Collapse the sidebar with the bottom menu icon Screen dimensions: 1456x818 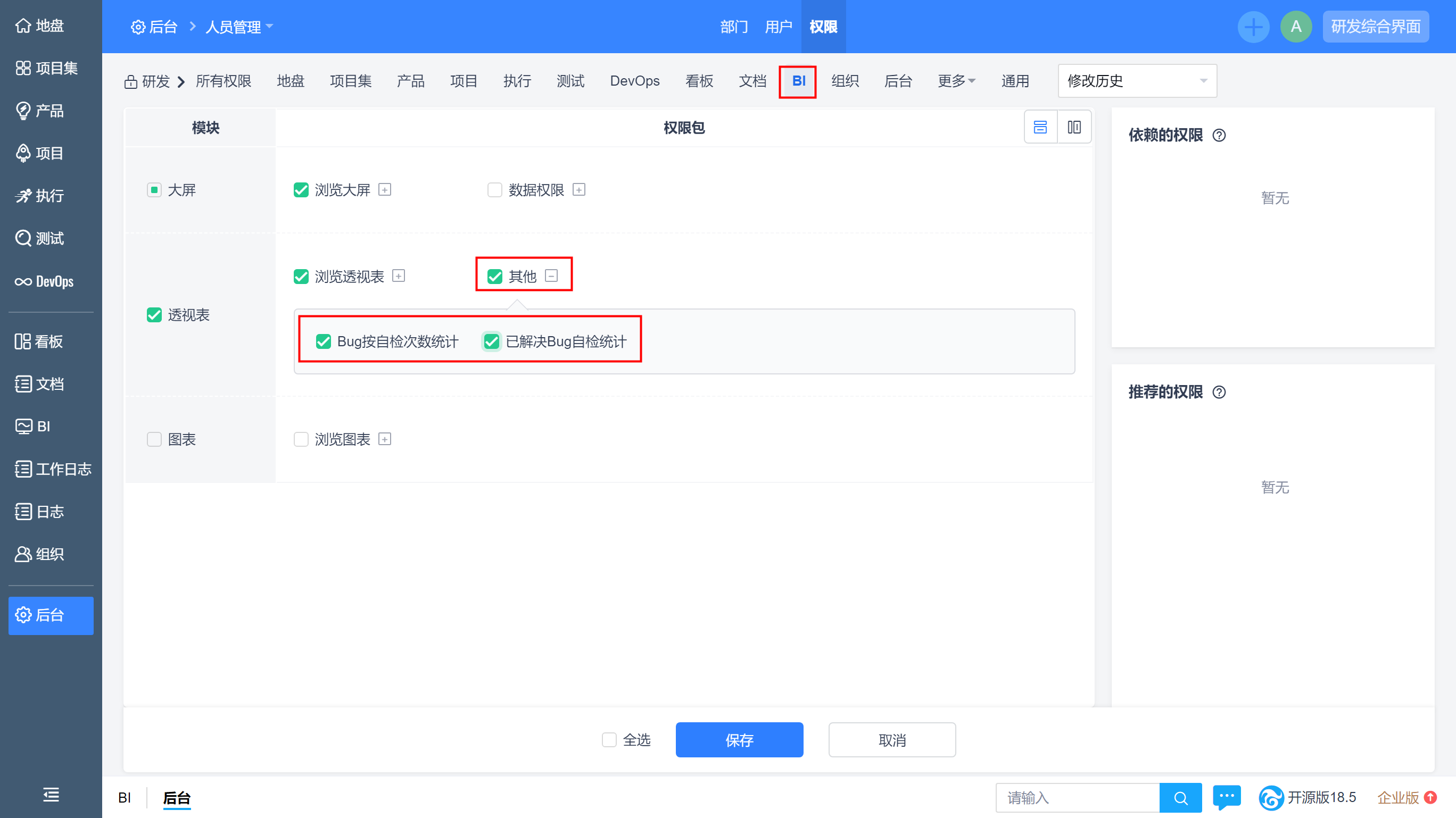[51, 795]
